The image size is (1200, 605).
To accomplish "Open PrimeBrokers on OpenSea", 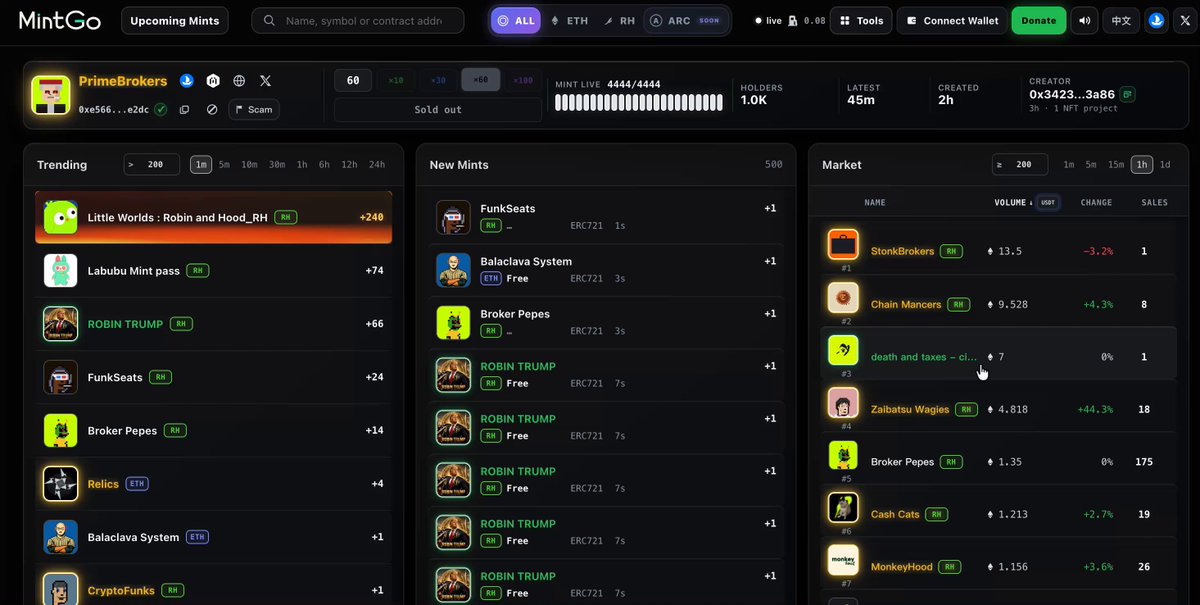I will click(187, 81).
